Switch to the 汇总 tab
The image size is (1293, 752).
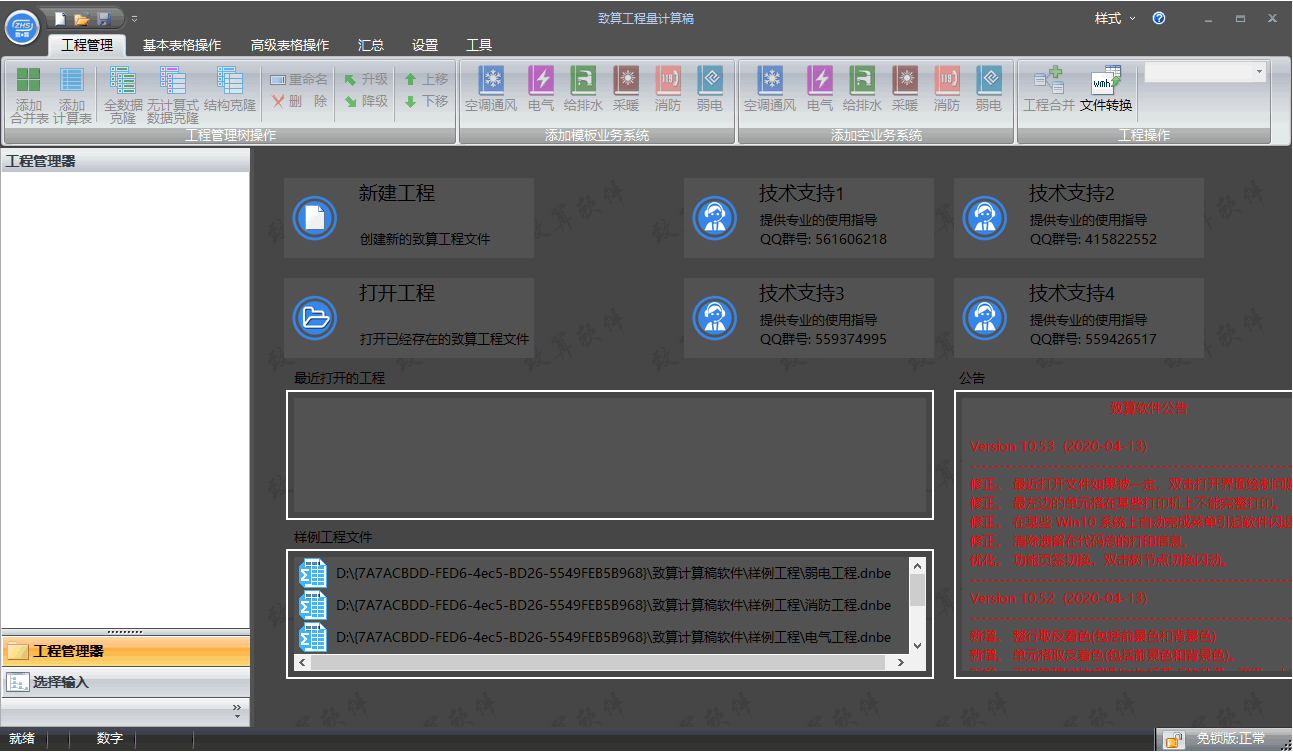click(x=371, y=45)
